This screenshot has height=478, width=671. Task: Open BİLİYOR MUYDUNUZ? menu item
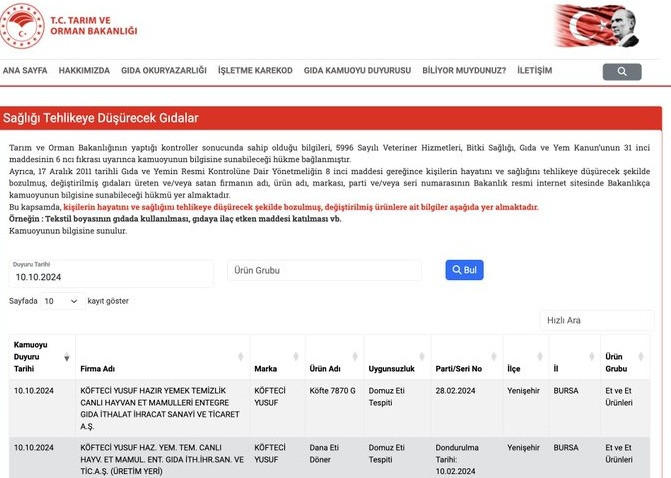[464, 71]
